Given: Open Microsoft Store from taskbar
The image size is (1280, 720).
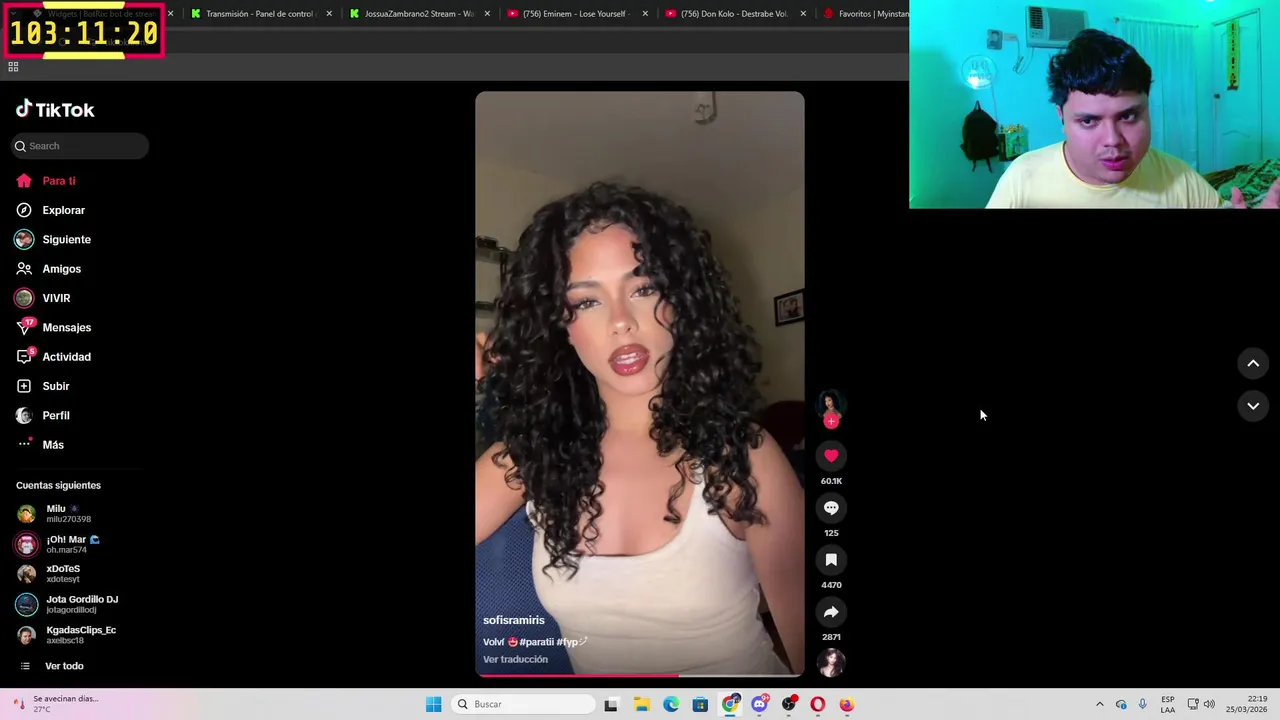Looking at the screenshot, I should tap(700, 704).
